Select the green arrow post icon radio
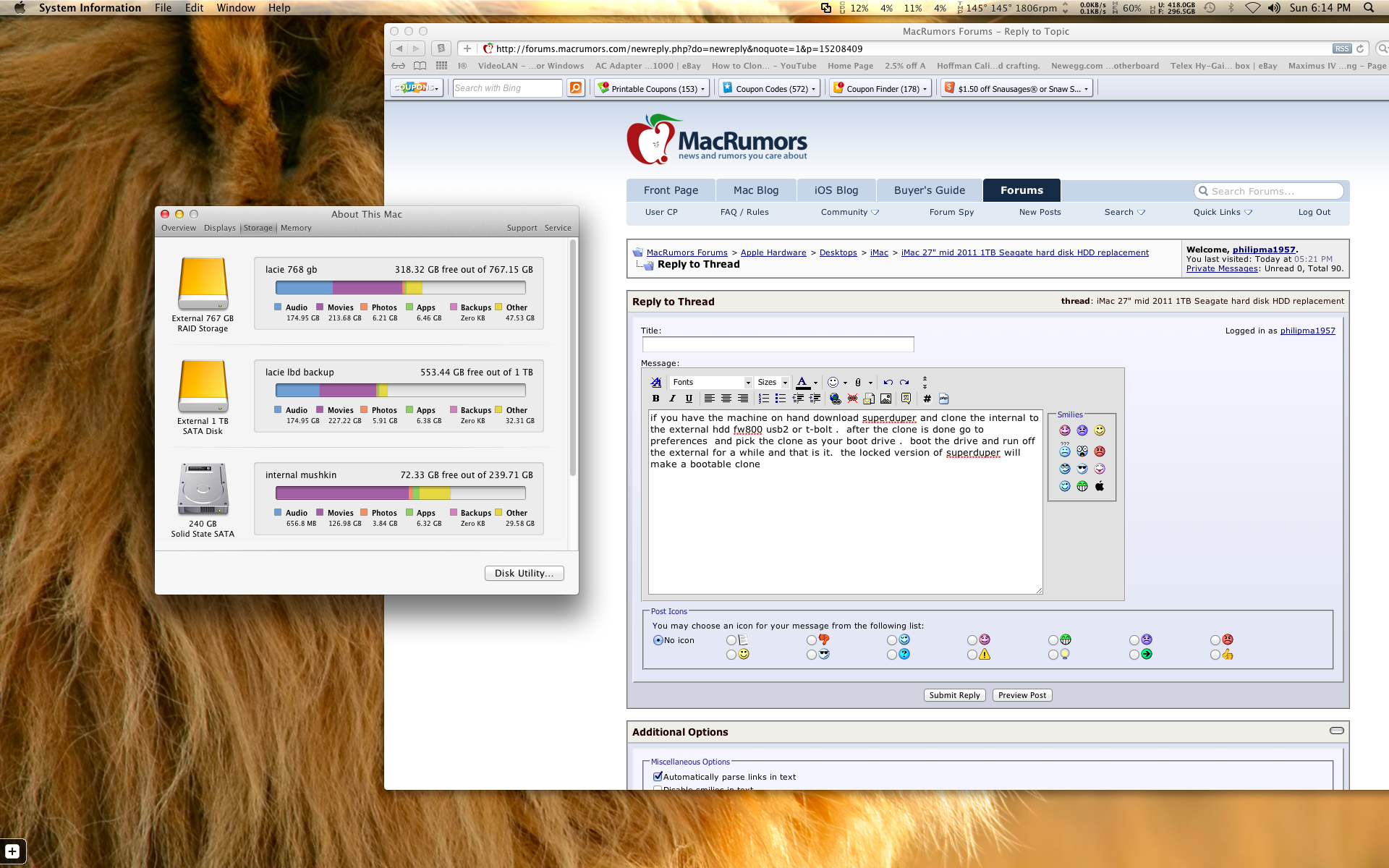The height and width of the screenshot is (868, 1389). [1134, 655]
